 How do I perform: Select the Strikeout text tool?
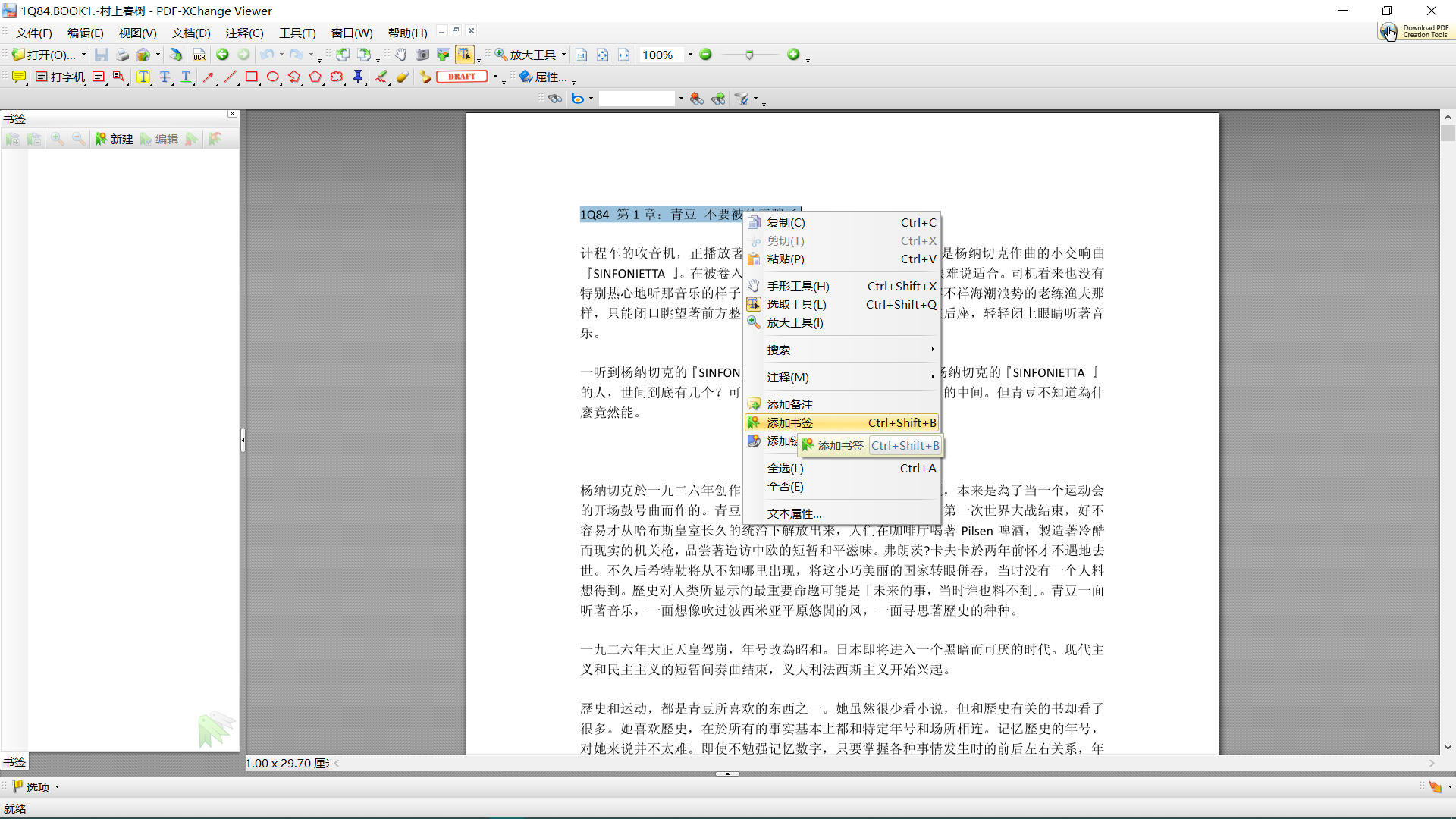point(165,77)
